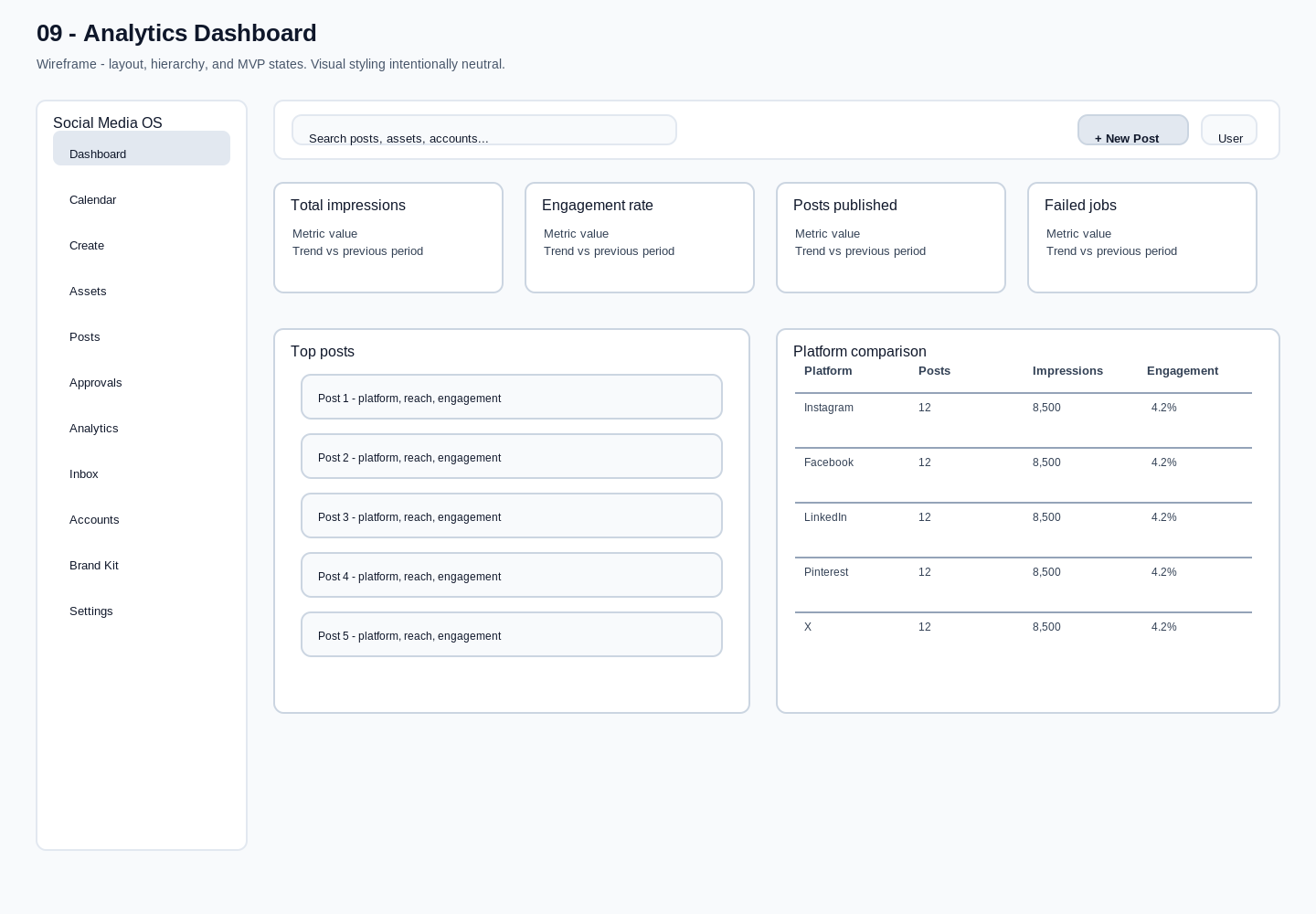
Task: Click the search posts input field
Action: [484, 130]
